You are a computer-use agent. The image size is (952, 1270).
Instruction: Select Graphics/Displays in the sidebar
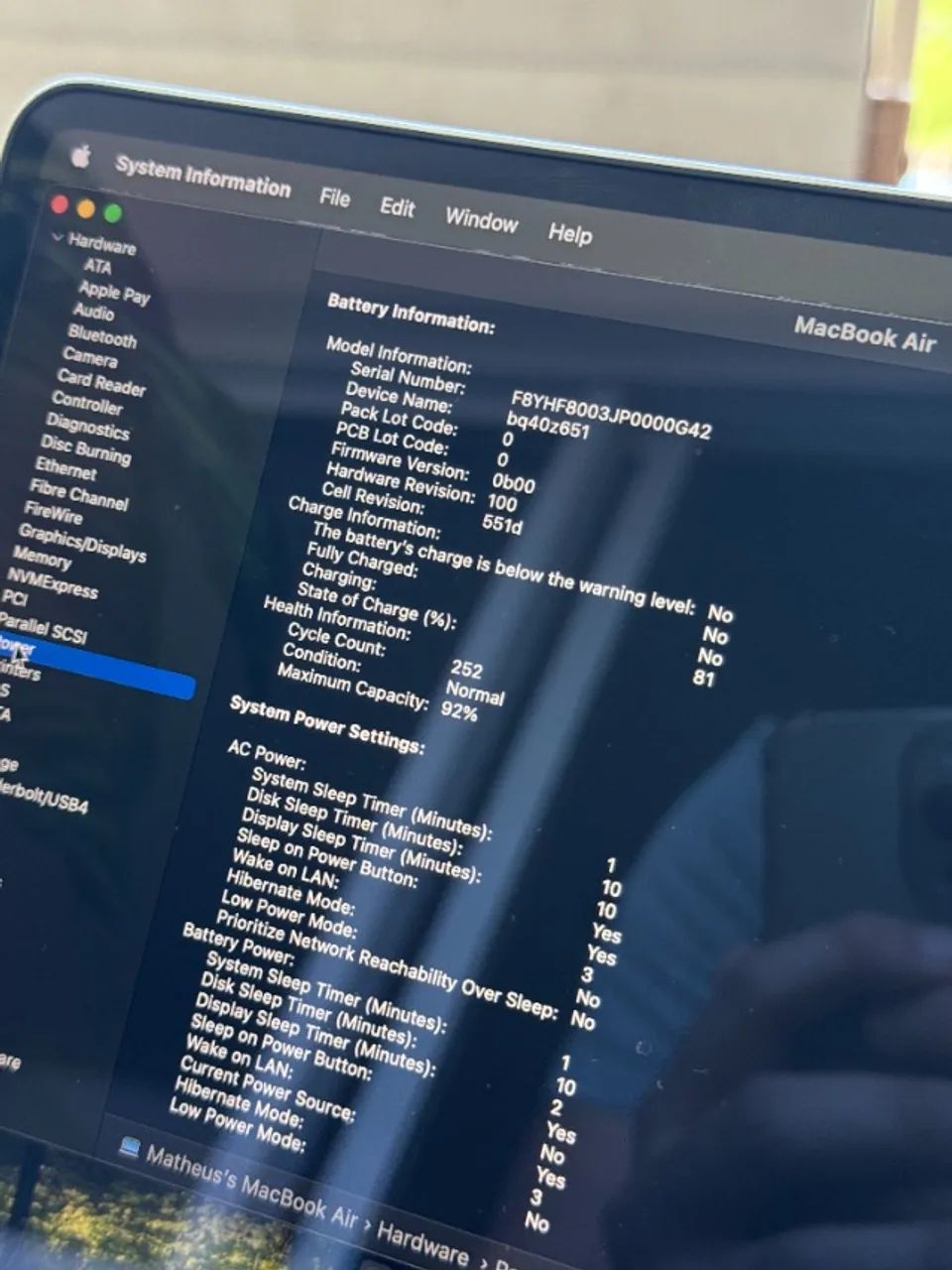click(82, 543)
